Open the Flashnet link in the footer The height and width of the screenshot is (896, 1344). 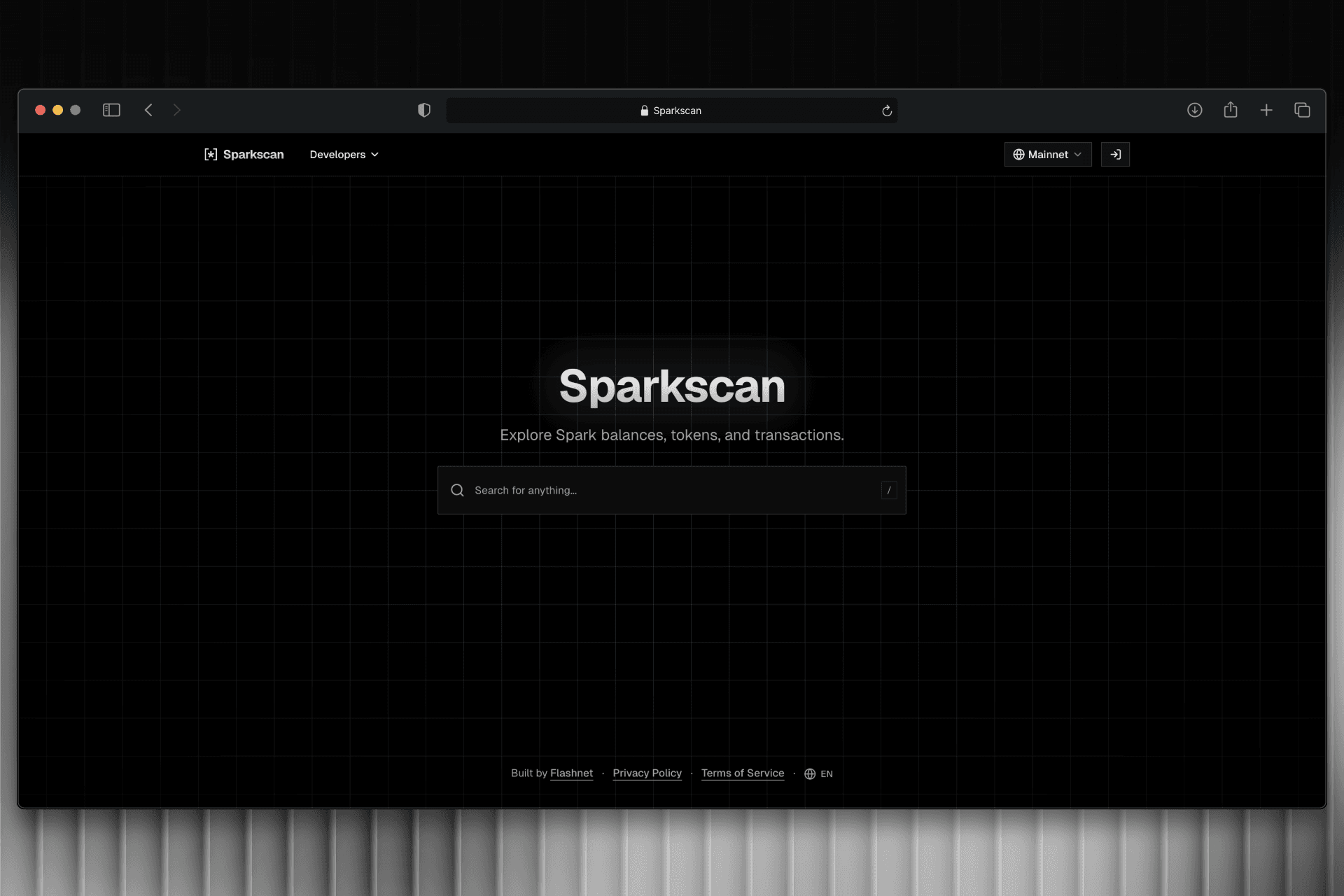click(x=571, y=773)
